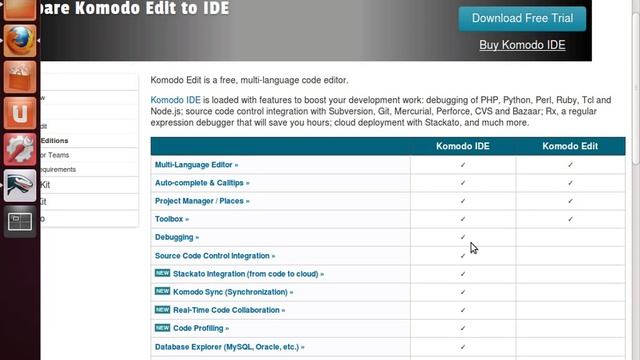
Task: Click NEW badge beside Code Profiling
Action: click(162, 327)
